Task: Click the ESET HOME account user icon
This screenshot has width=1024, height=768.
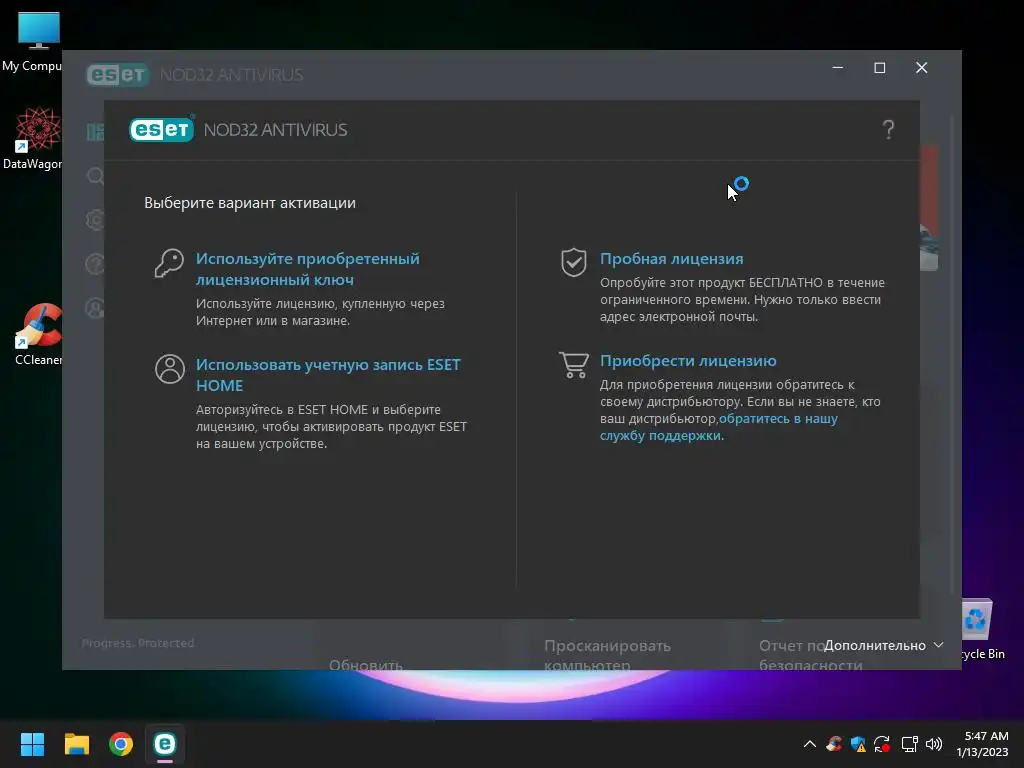Action: (169, 369)
